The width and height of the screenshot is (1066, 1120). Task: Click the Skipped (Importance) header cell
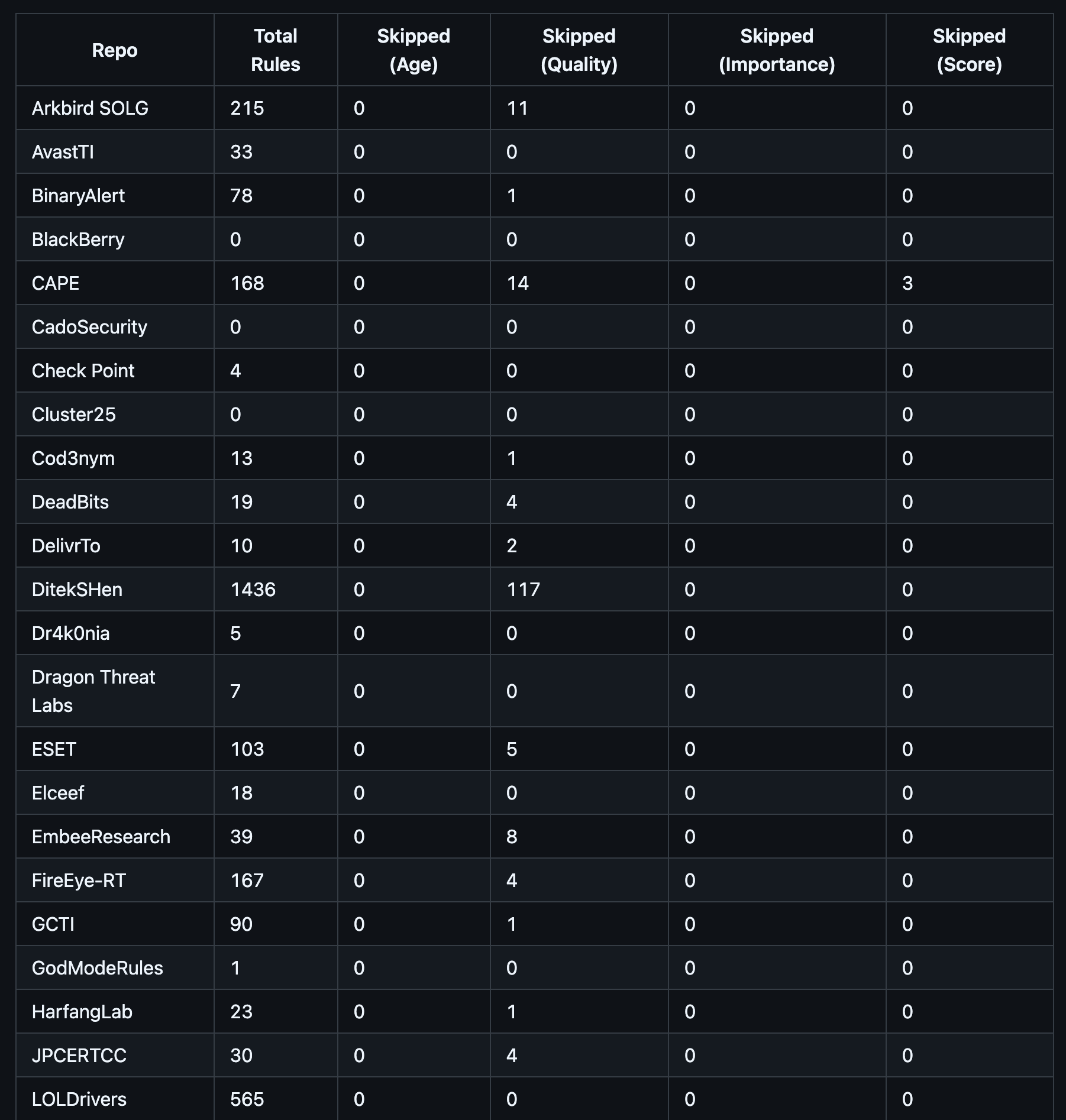click(x=777, y=50)
